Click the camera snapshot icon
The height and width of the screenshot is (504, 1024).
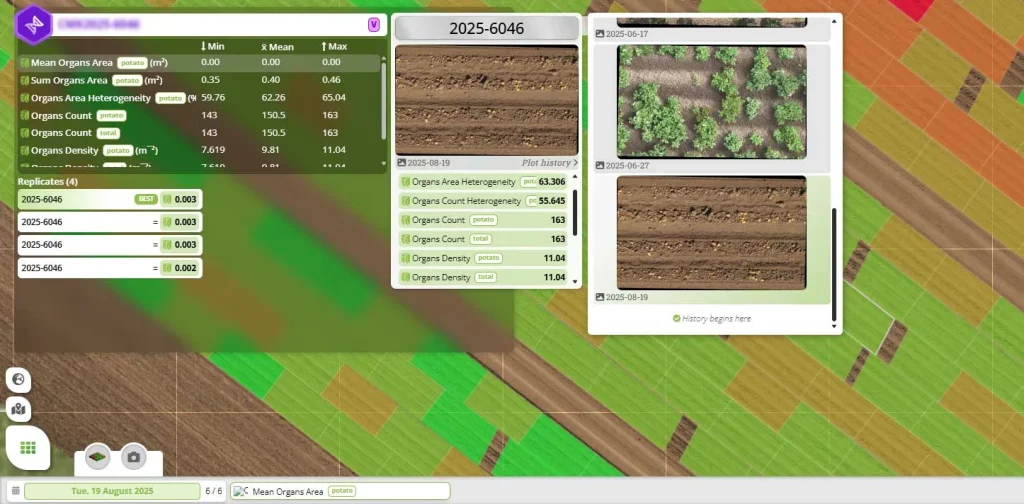[x=134, y=456]
